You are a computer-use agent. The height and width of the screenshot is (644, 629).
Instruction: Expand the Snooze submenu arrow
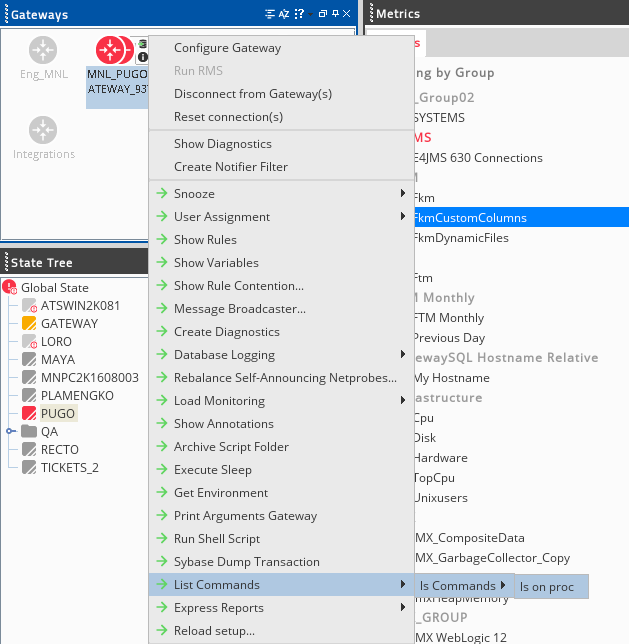(x=403, y=194)
